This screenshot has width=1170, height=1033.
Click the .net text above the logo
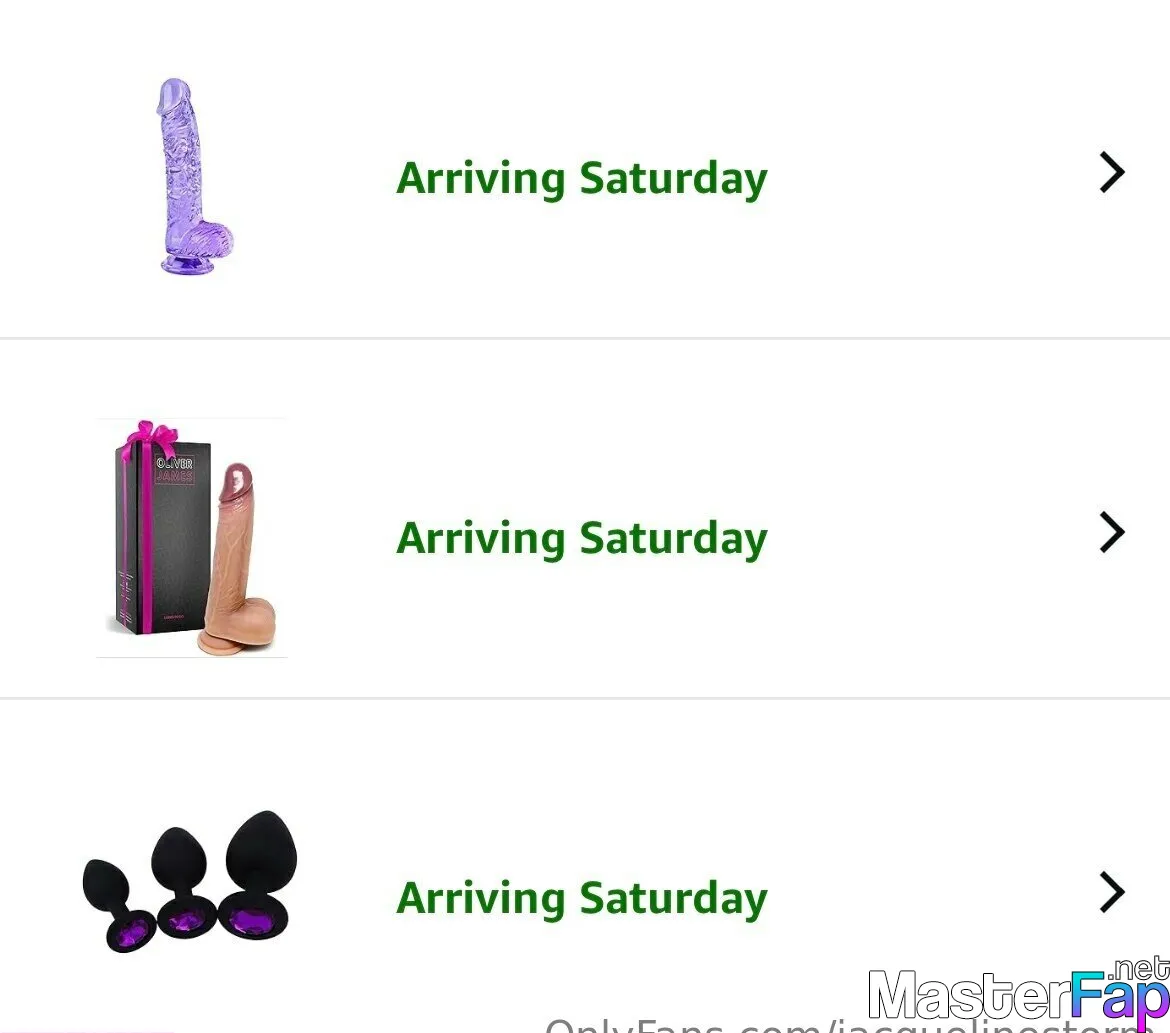[1139, 969]
